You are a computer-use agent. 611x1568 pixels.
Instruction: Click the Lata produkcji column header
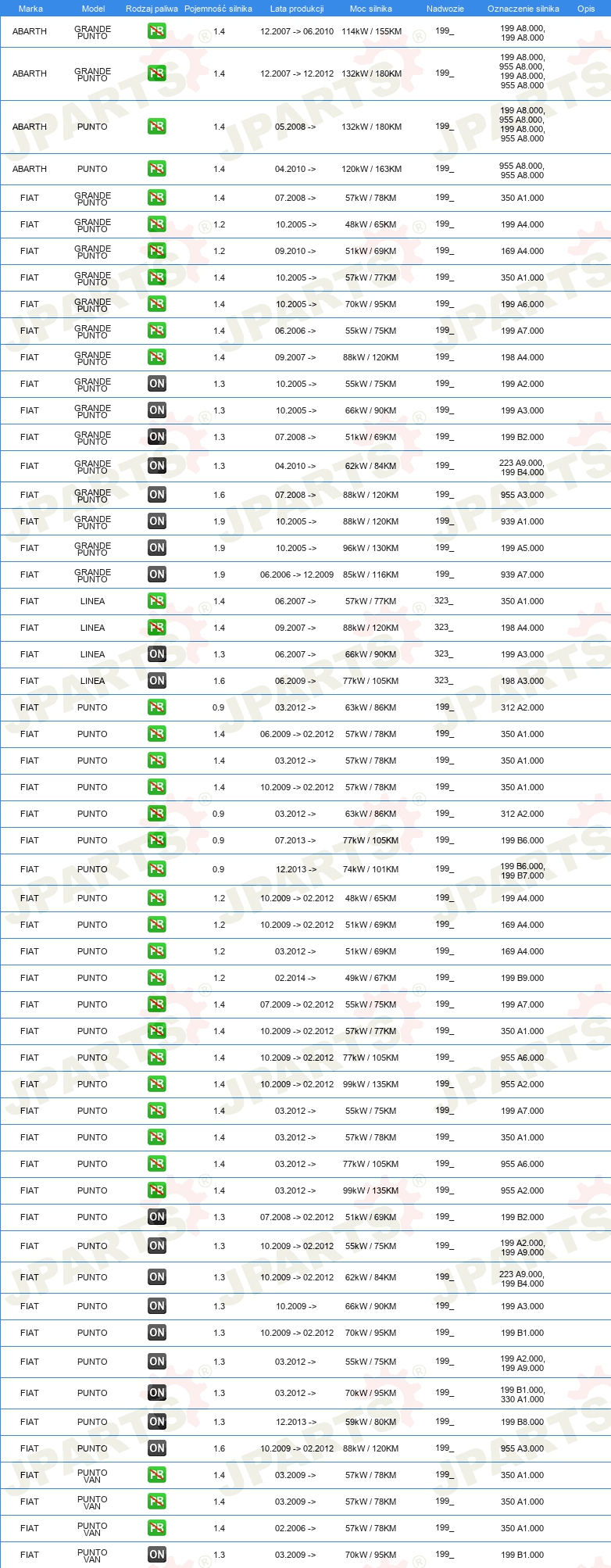[296, 9]
